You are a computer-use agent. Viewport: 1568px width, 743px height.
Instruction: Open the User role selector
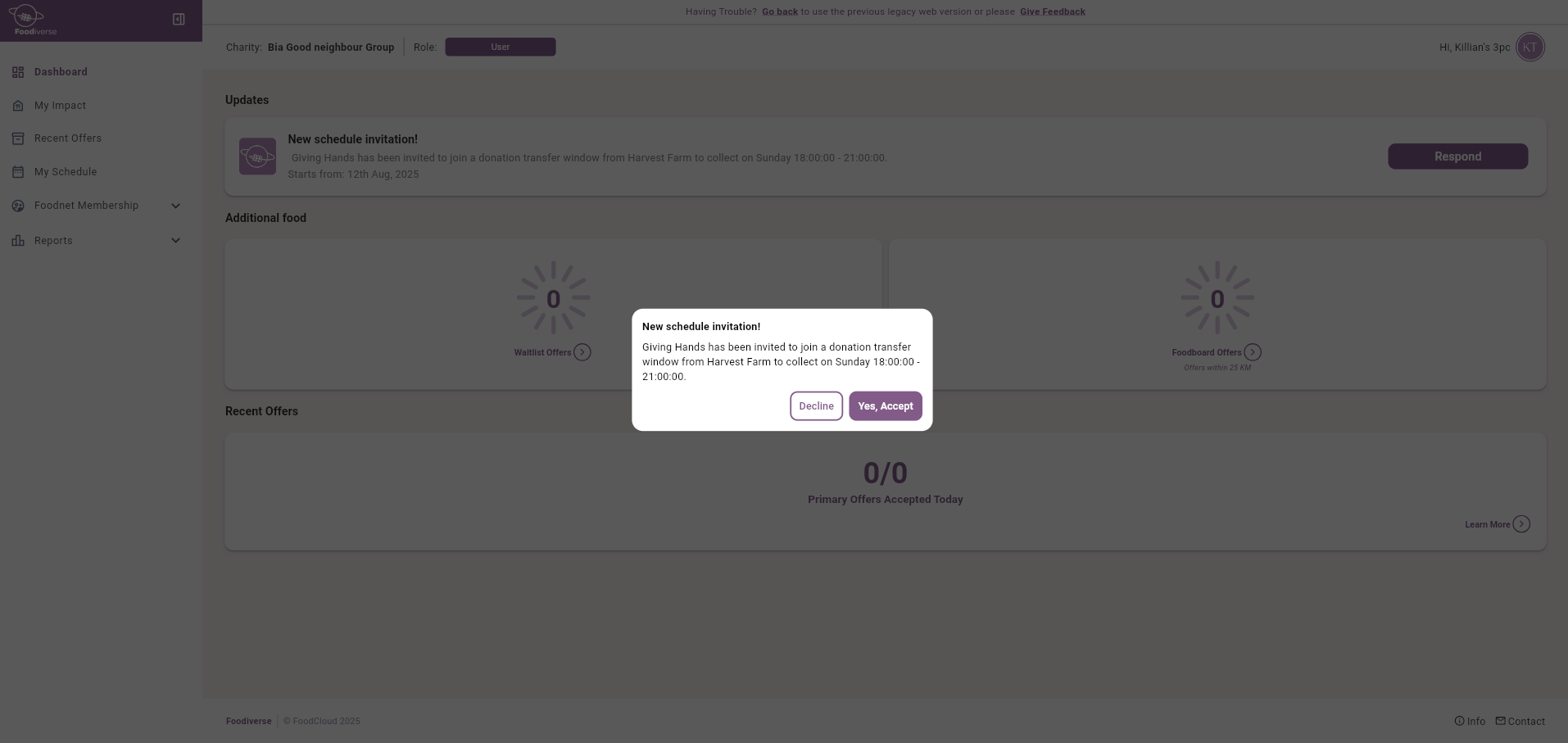tap(500, 48)
